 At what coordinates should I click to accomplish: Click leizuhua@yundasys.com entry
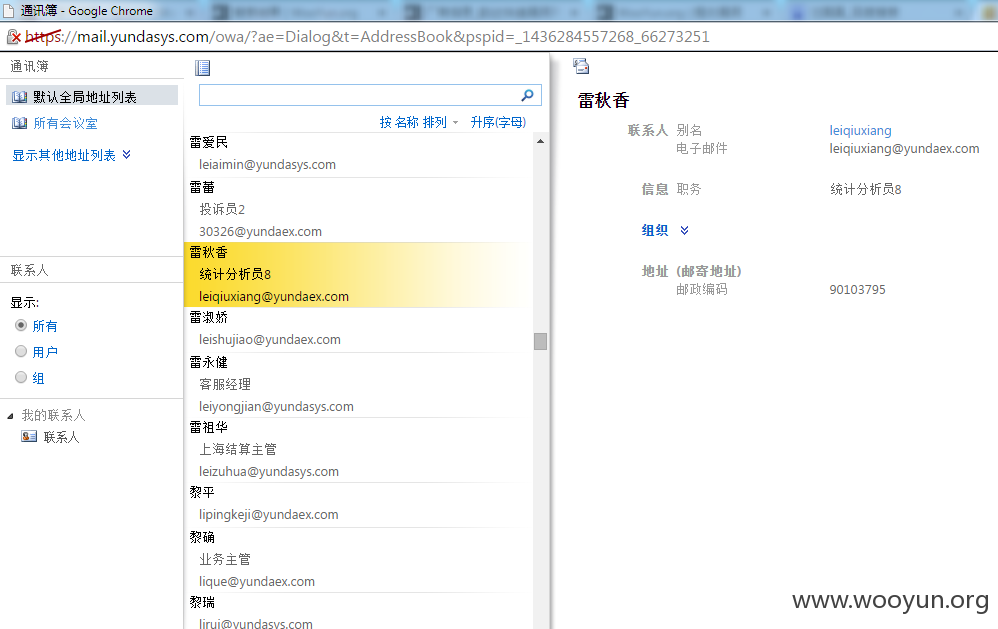pos(269,471)
